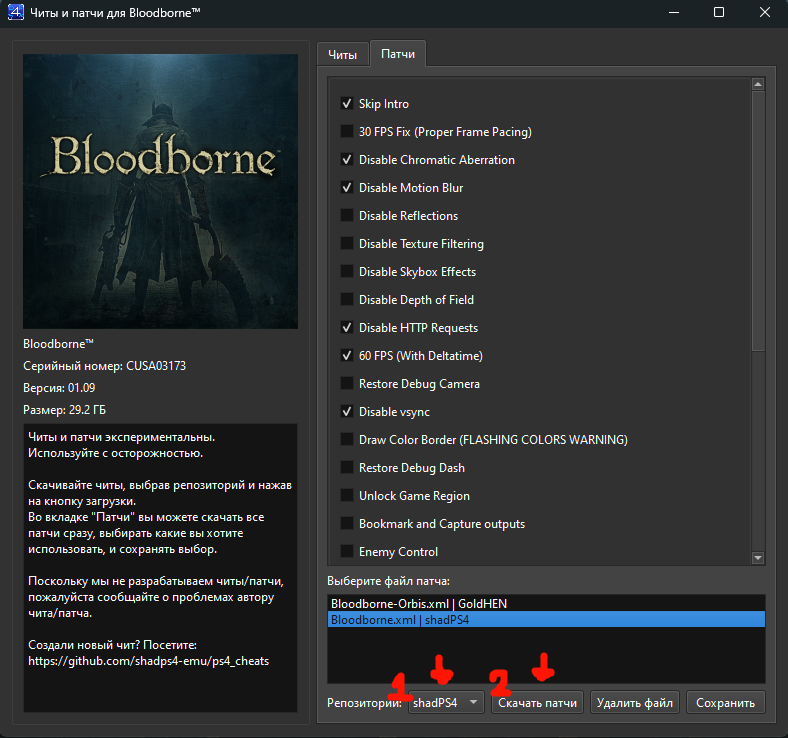
Task: Toggle Disable Chromatic Aberration checkbox
Action: pos(347,160)
